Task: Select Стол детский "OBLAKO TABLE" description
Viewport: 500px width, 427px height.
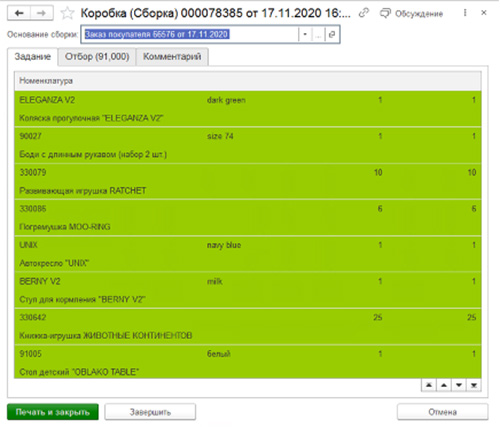Action: tap(79, 372)
